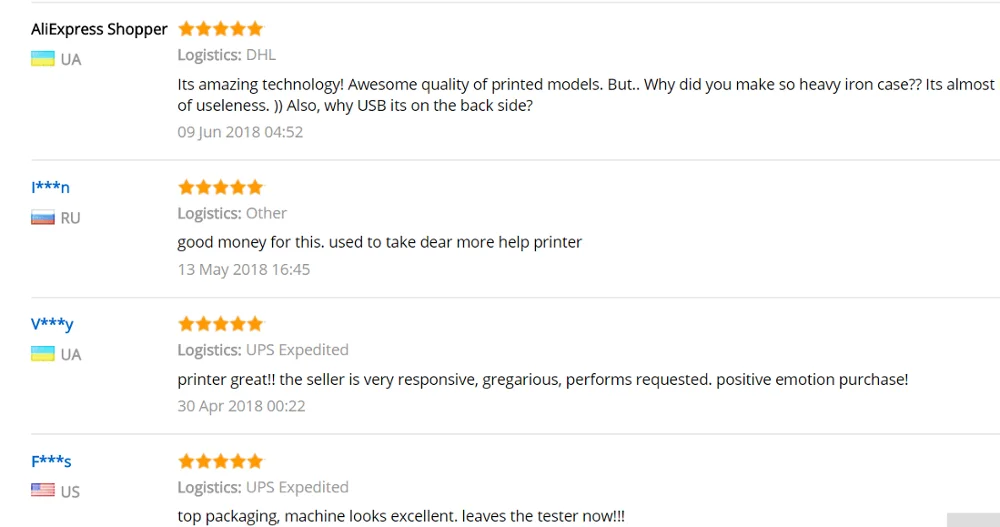Open reviewer V***y's profile name
The height and width of the screenshot is (527, 1000).
[52, 324]
